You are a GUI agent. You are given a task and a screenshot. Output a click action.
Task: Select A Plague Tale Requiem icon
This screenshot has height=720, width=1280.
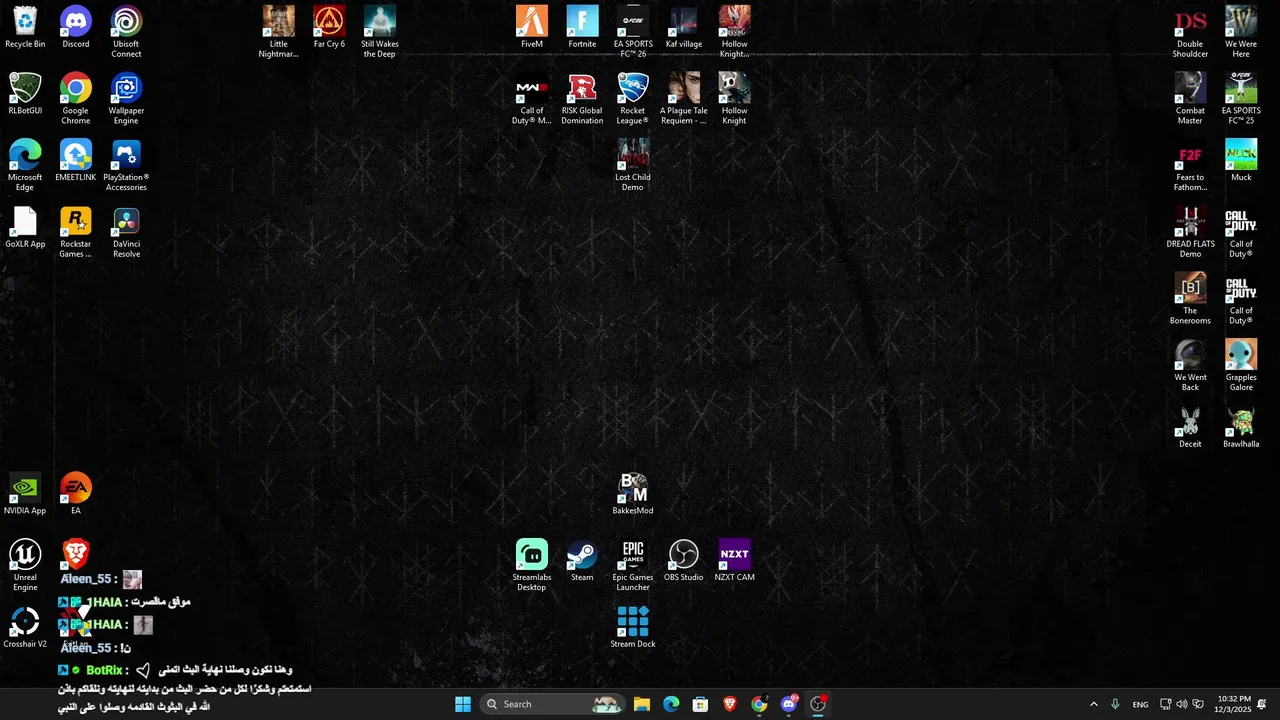tap(684, 99)
